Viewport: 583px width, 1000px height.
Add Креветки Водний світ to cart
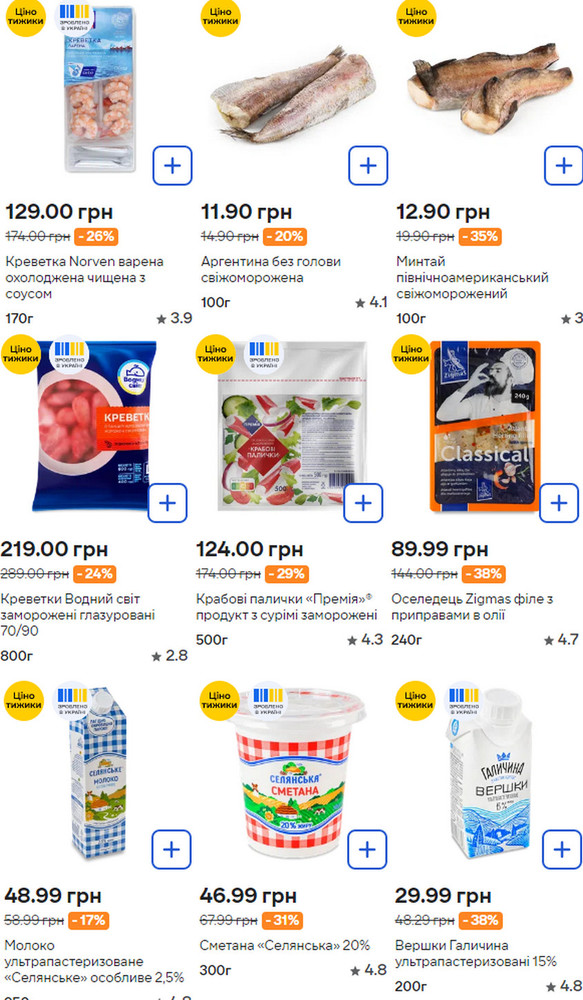coord(168,503)
